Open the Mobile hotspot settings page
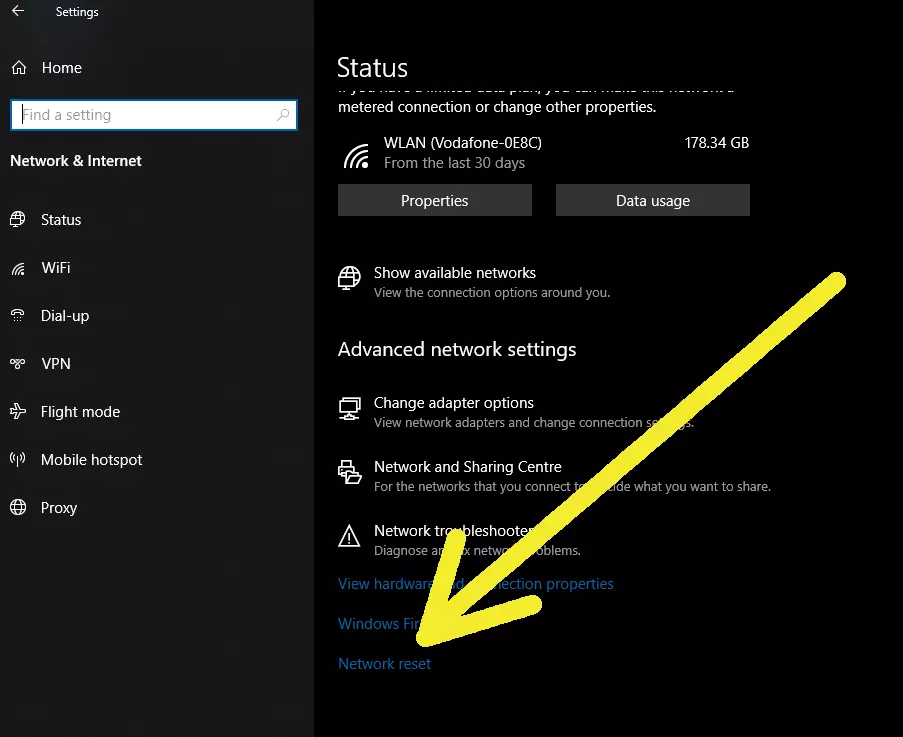This screenshot has width=903, height=737. (91, 460)
